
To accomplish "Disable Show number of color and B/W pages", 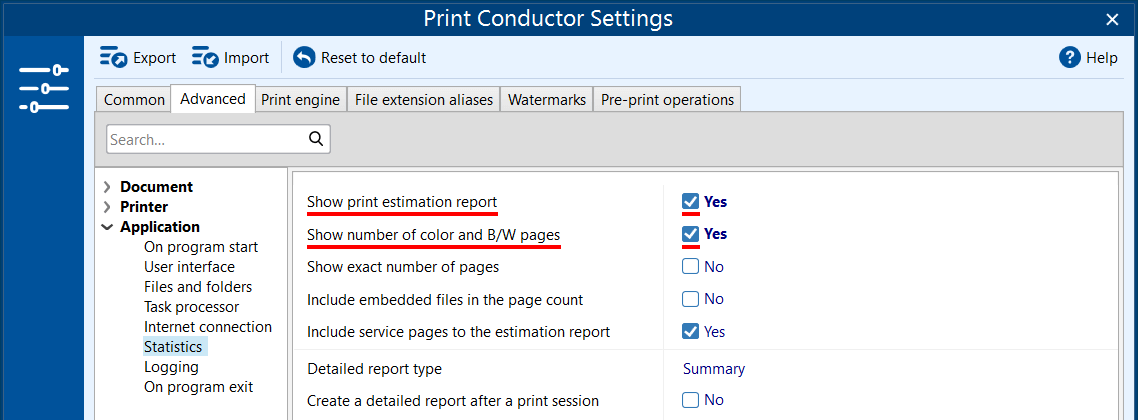I will coord(690,234).
